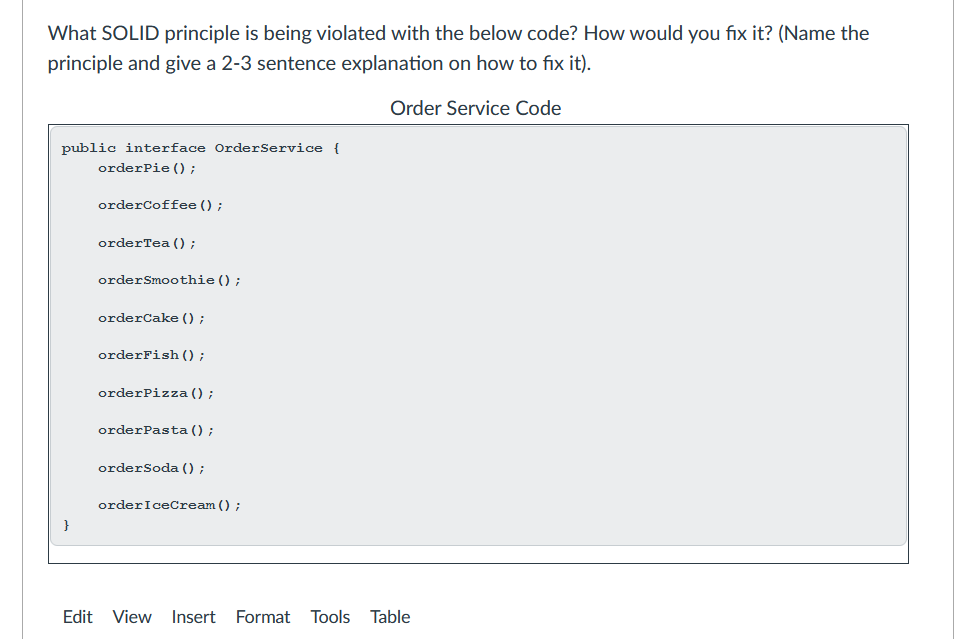This screenshot has width=971, height=639.
Task: Place cursor on the orderPie line
Action: tap(146, 167)
